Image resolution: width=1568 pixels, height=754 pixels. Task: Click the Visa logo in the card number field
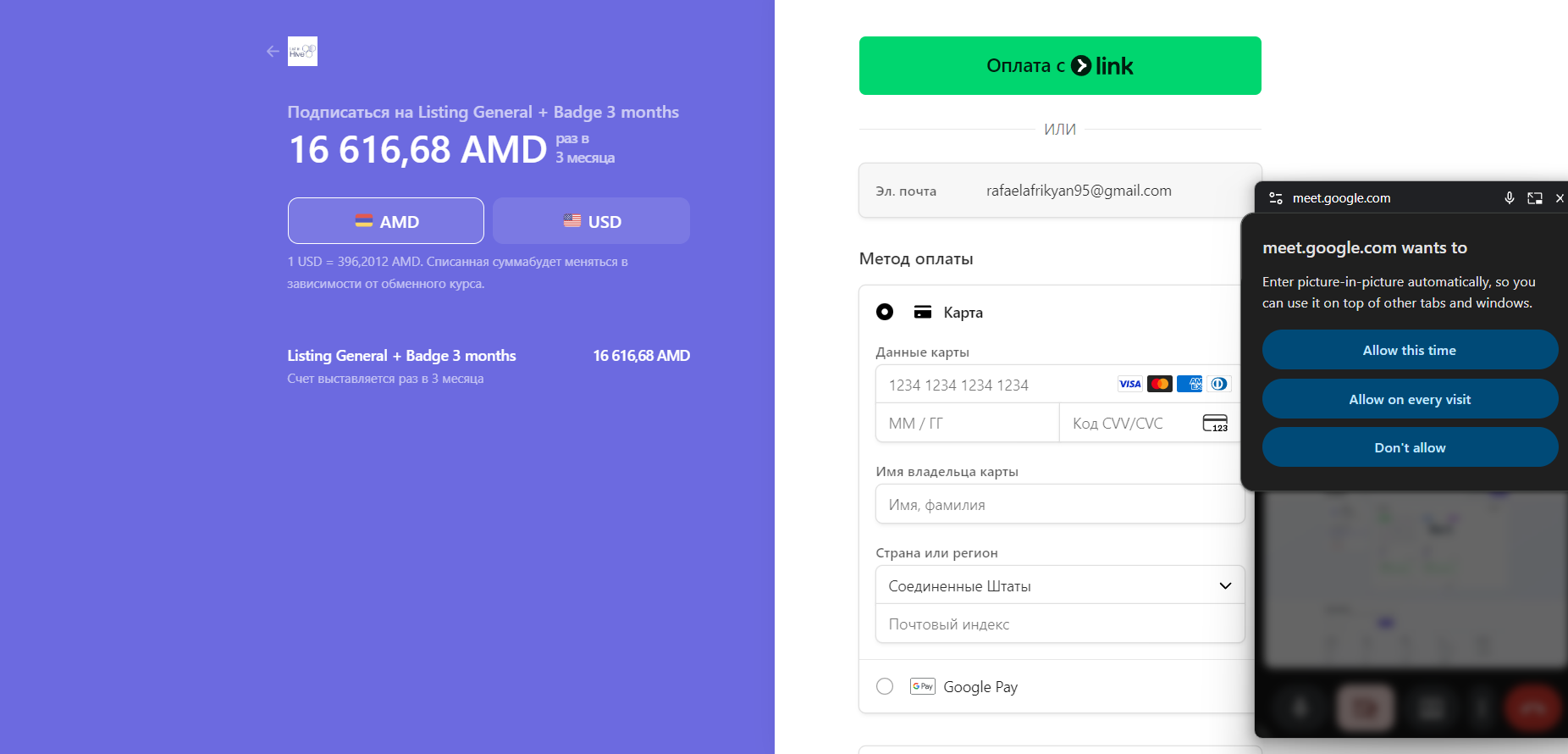point(1129,384)
